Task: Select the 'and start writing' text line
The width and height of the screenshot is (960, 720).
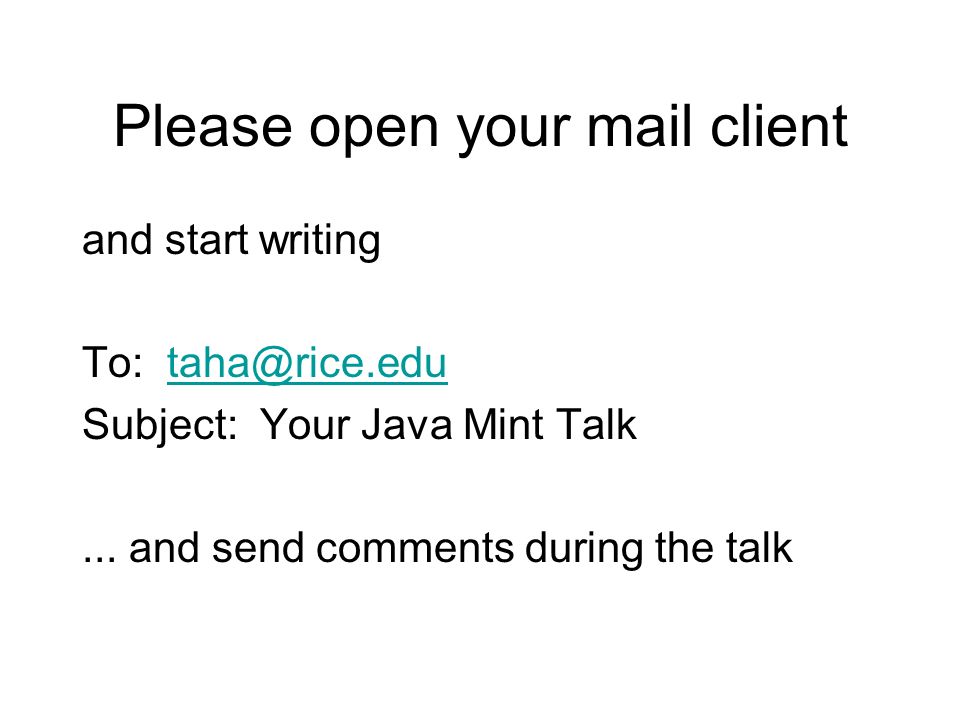Action: coord(231,241)
